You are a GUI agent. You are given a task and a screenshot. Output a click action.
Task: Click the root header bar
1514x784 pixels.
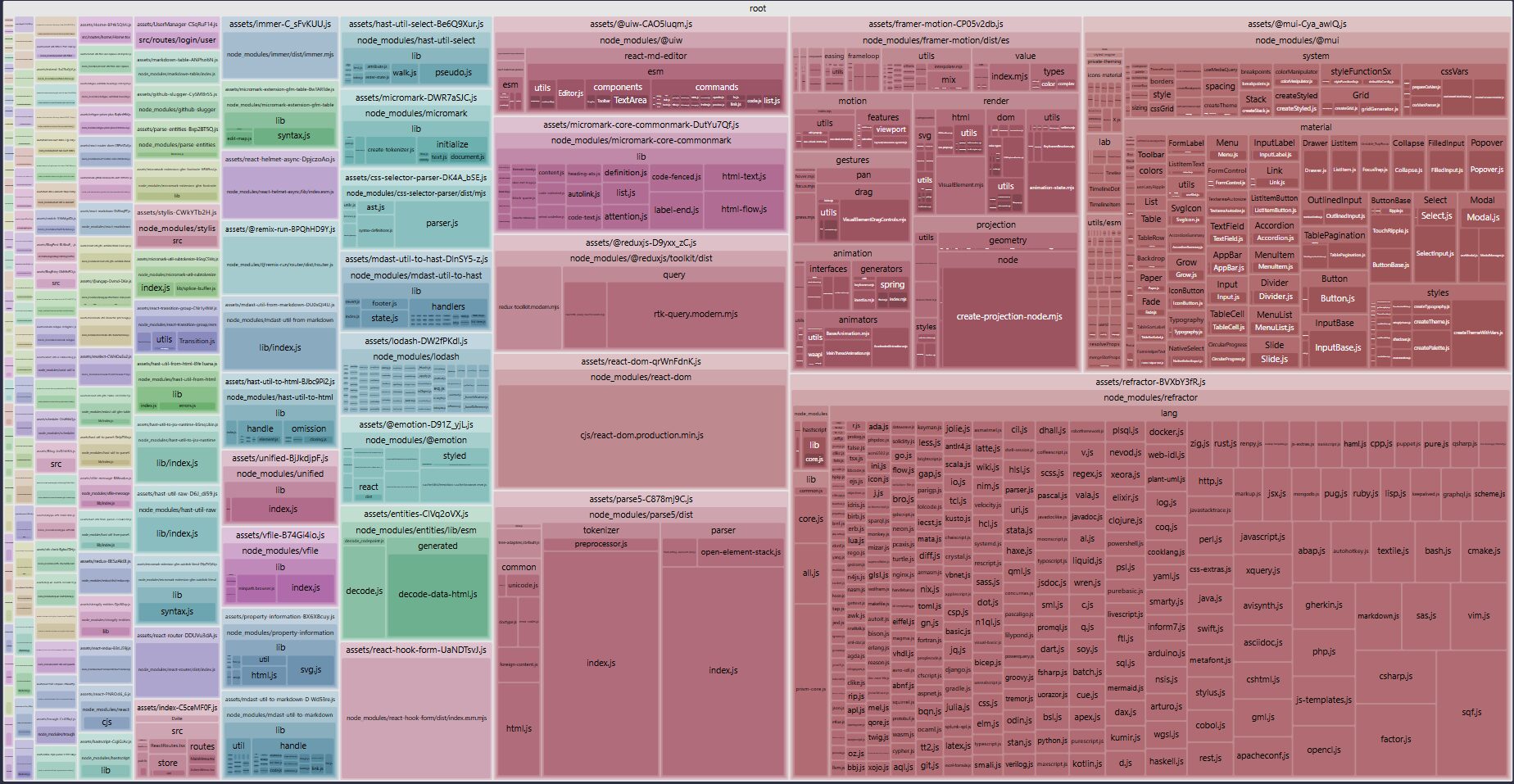click(x=757, y=8)
